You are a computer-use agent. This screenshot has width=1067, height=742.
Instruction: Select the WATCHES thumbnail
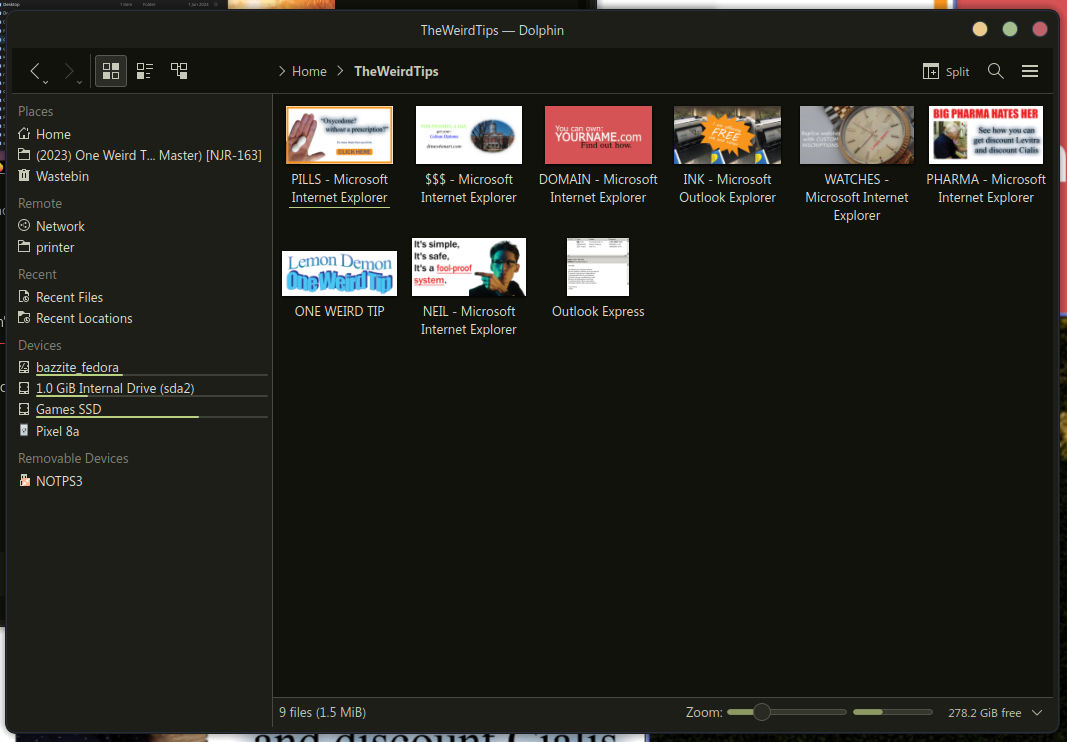(x=857, y=135)
